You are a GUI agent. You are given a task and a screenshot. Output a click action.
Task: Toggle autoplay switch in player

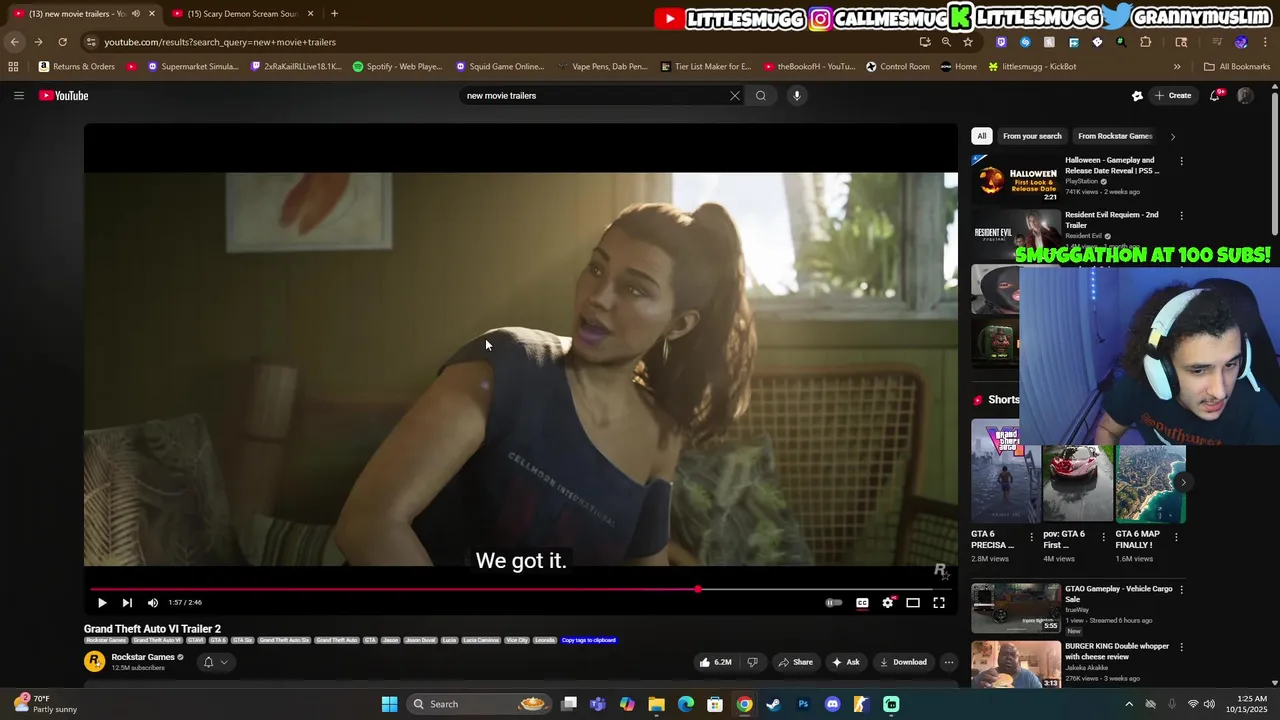click(x=833, y=603)
